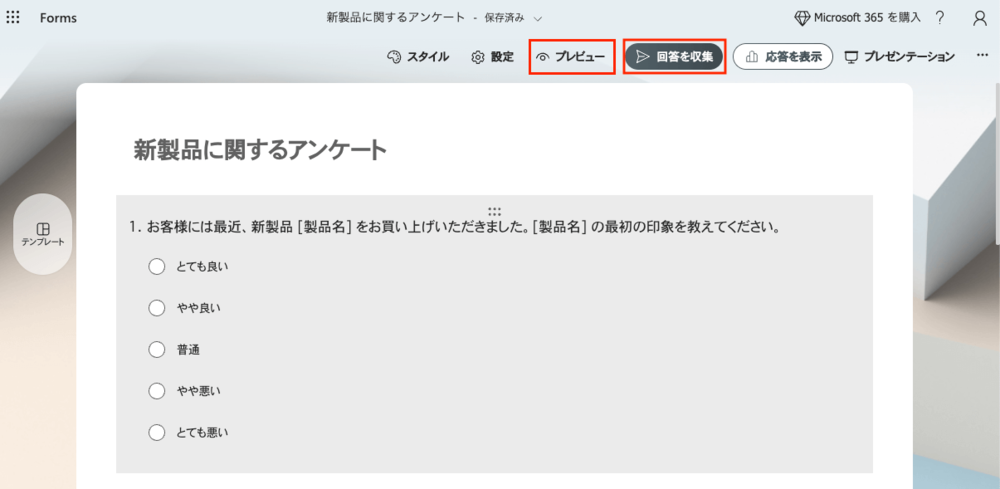Click the form heading 新製品に関するアンケート
Screen dimensions: 1000x489
click(260, 150)
